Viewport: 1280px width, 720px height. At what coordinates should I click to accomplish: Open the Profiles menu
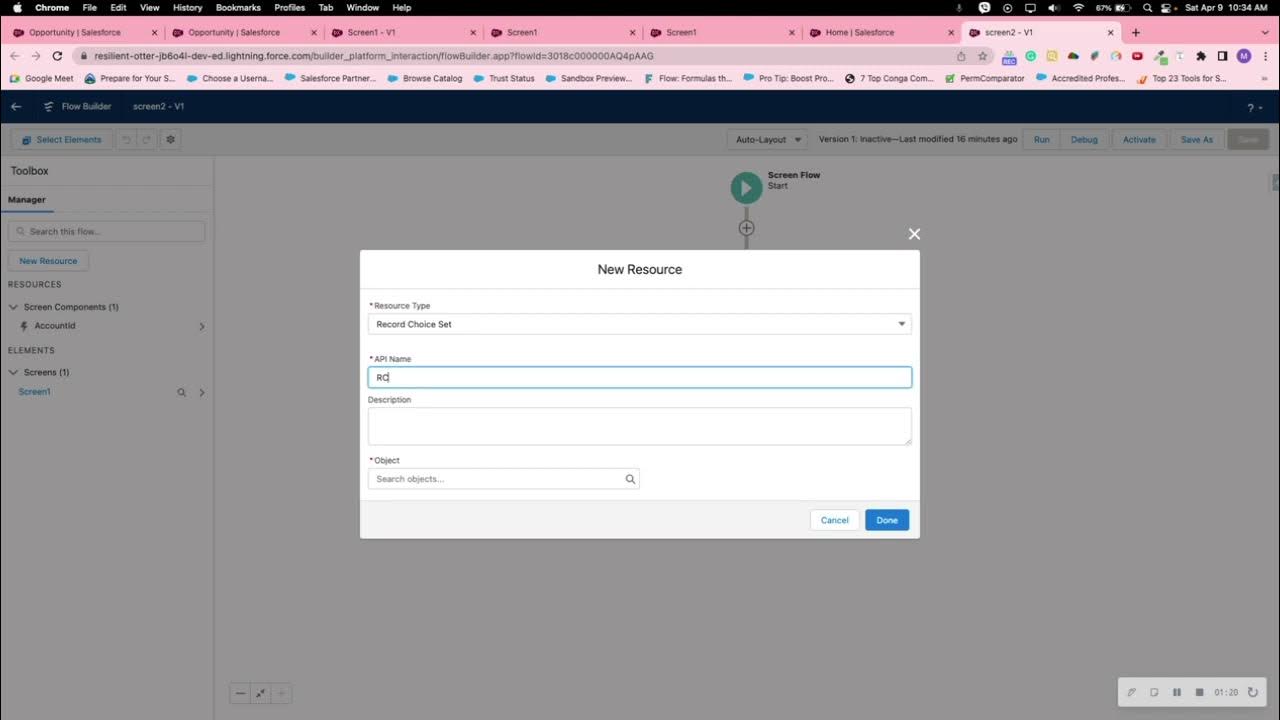click(x=290, y=7)
